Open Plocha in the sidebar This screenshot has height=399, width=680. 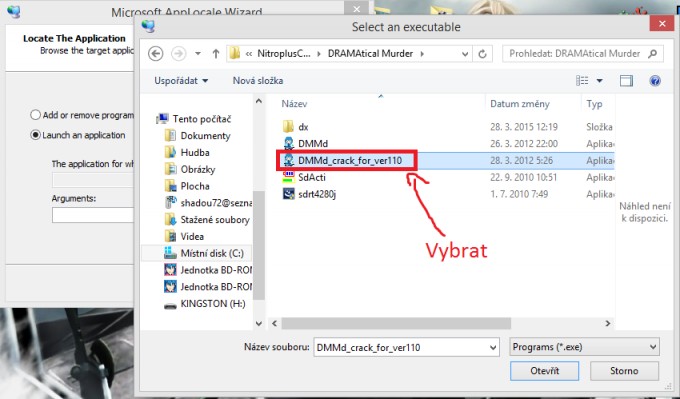click(x=195, y=186)
